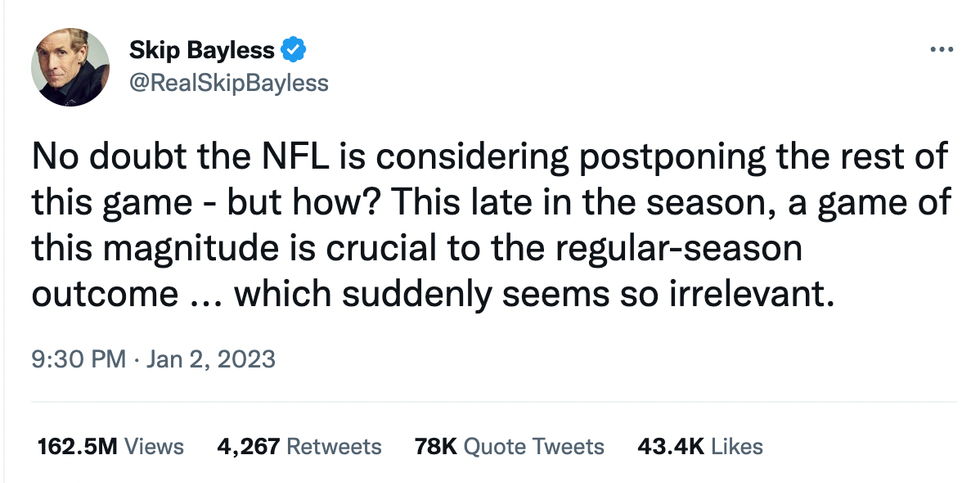Click the 4,267 retweet count number
The height and width of the screenshot is (483, 980).
[249, 446]
